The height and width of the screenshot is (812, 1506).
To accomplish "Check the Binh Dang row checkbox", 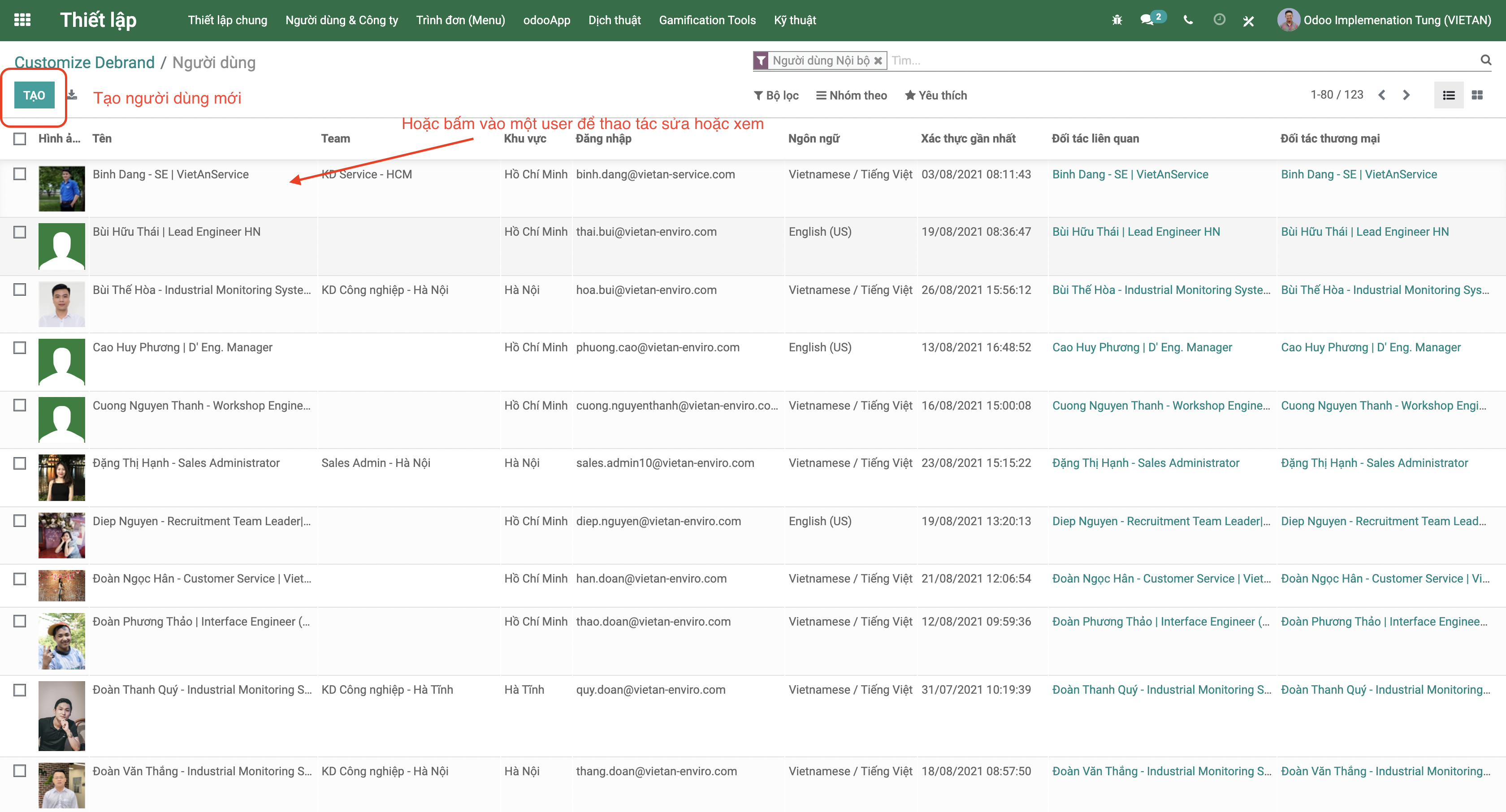I will coord(20,174).
